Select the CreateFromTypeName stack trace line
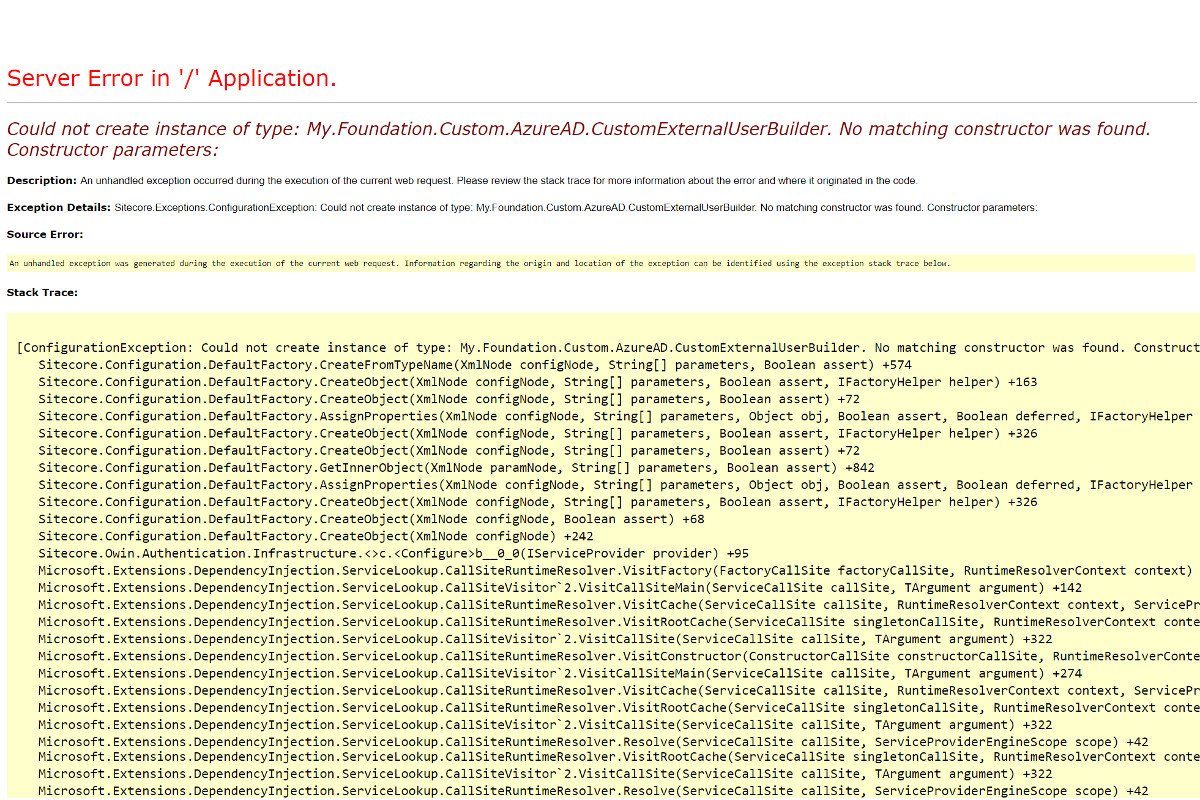The image size is (1200, 800). tap(450, 364)
